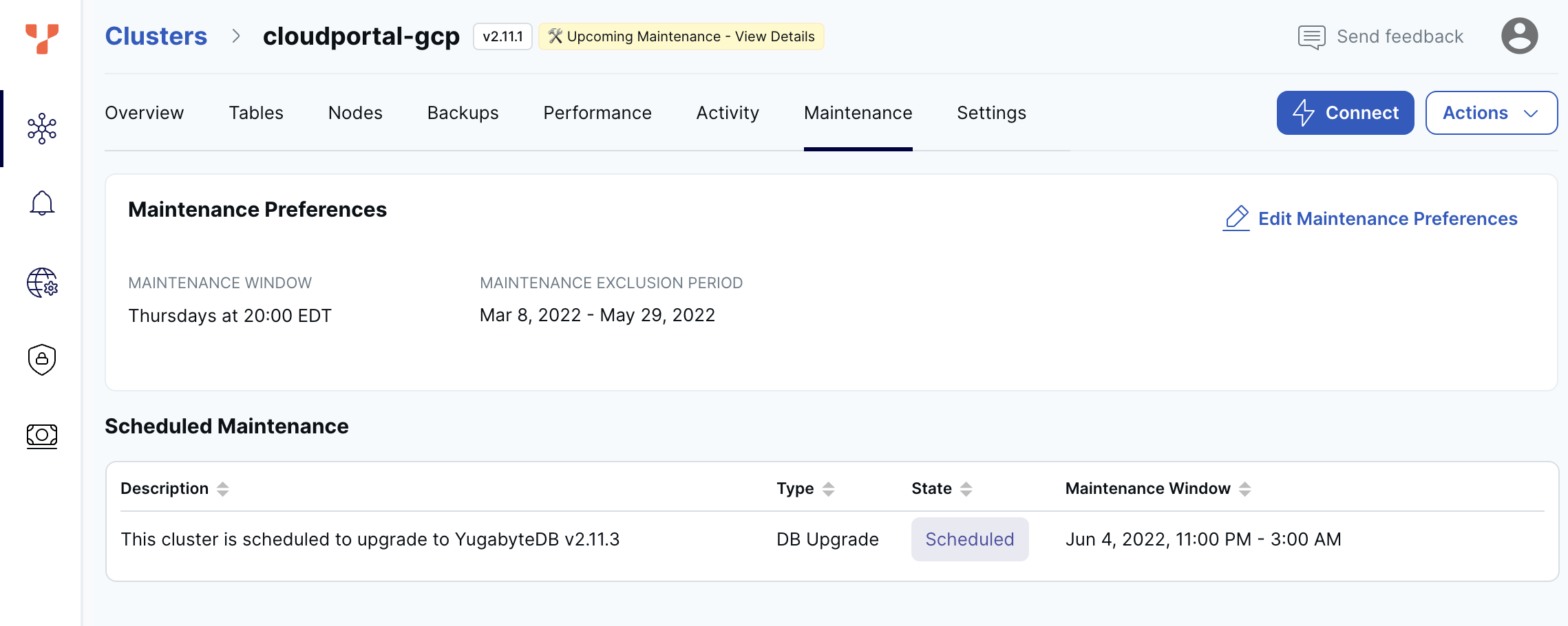
Task: Open Alerts via the bell icon
Action: (x=41, y=203)
